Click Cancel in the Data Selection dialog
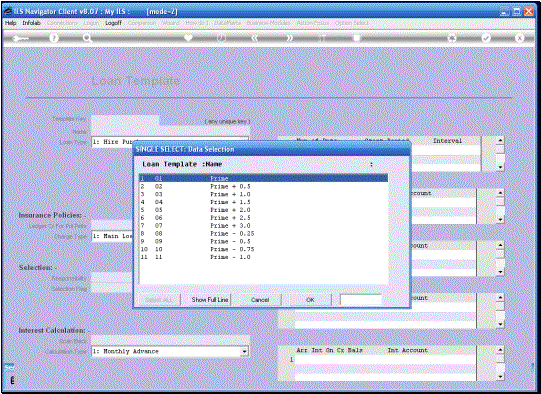The width and height of the screenshot is (541, 394). tap(260, 300)
